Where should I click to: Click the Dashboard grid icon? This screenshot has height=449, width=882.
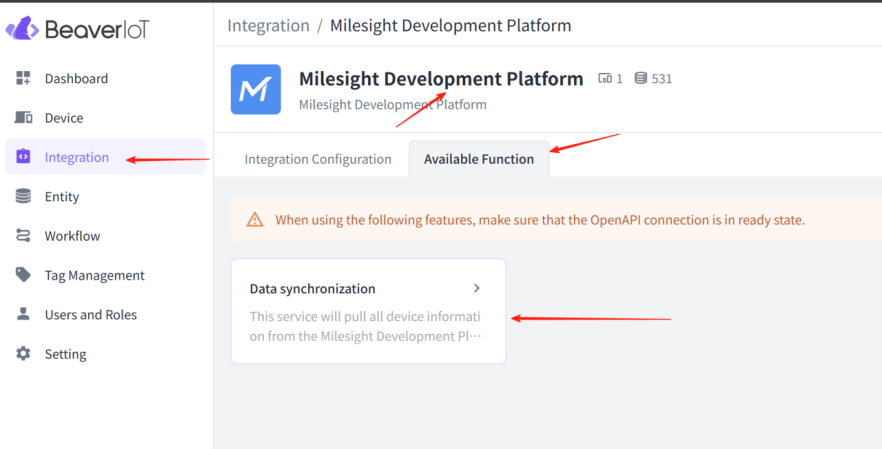[23, 78]
